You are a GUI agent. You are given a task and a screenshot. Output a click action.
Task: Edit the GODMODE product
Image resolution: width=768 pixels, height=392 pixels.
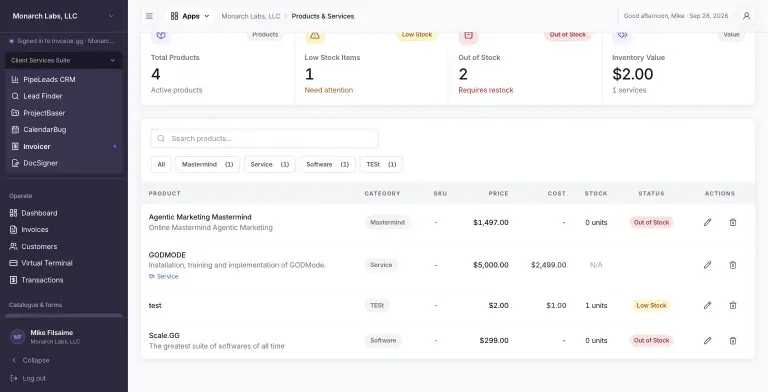tap(707, 265)
